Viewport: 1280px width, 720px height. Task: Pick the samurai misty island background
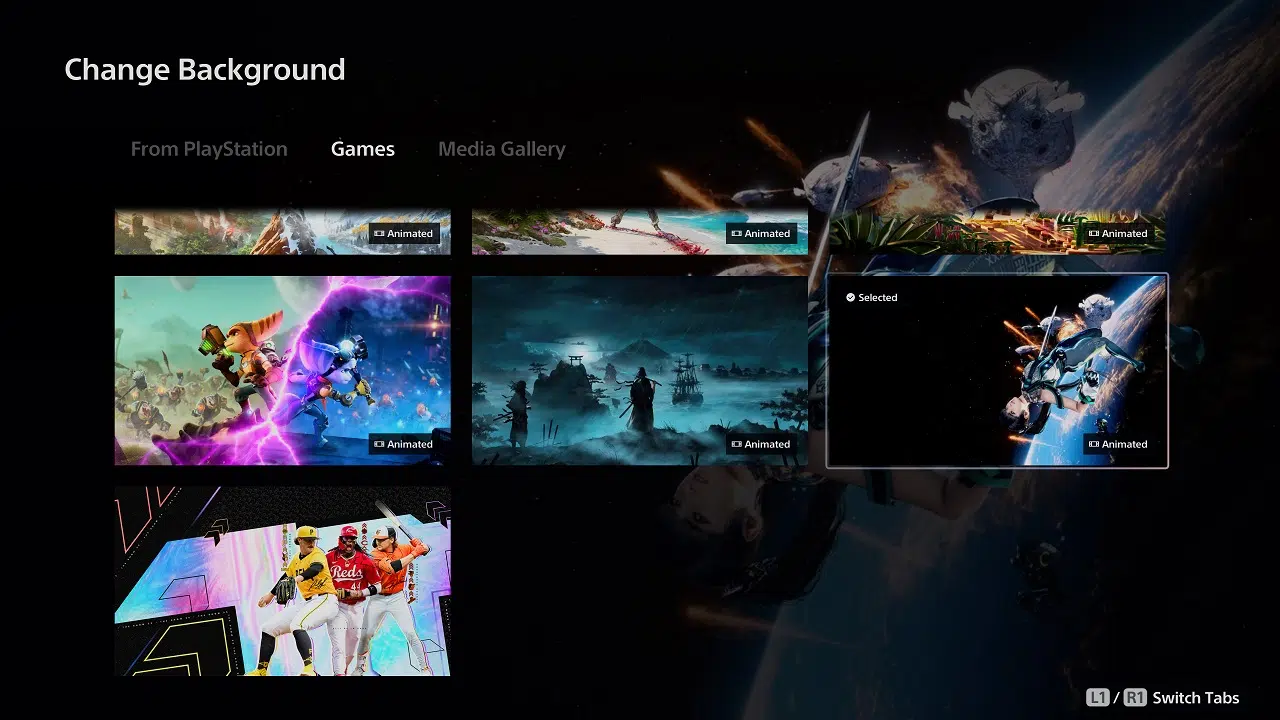pos(640,370)
